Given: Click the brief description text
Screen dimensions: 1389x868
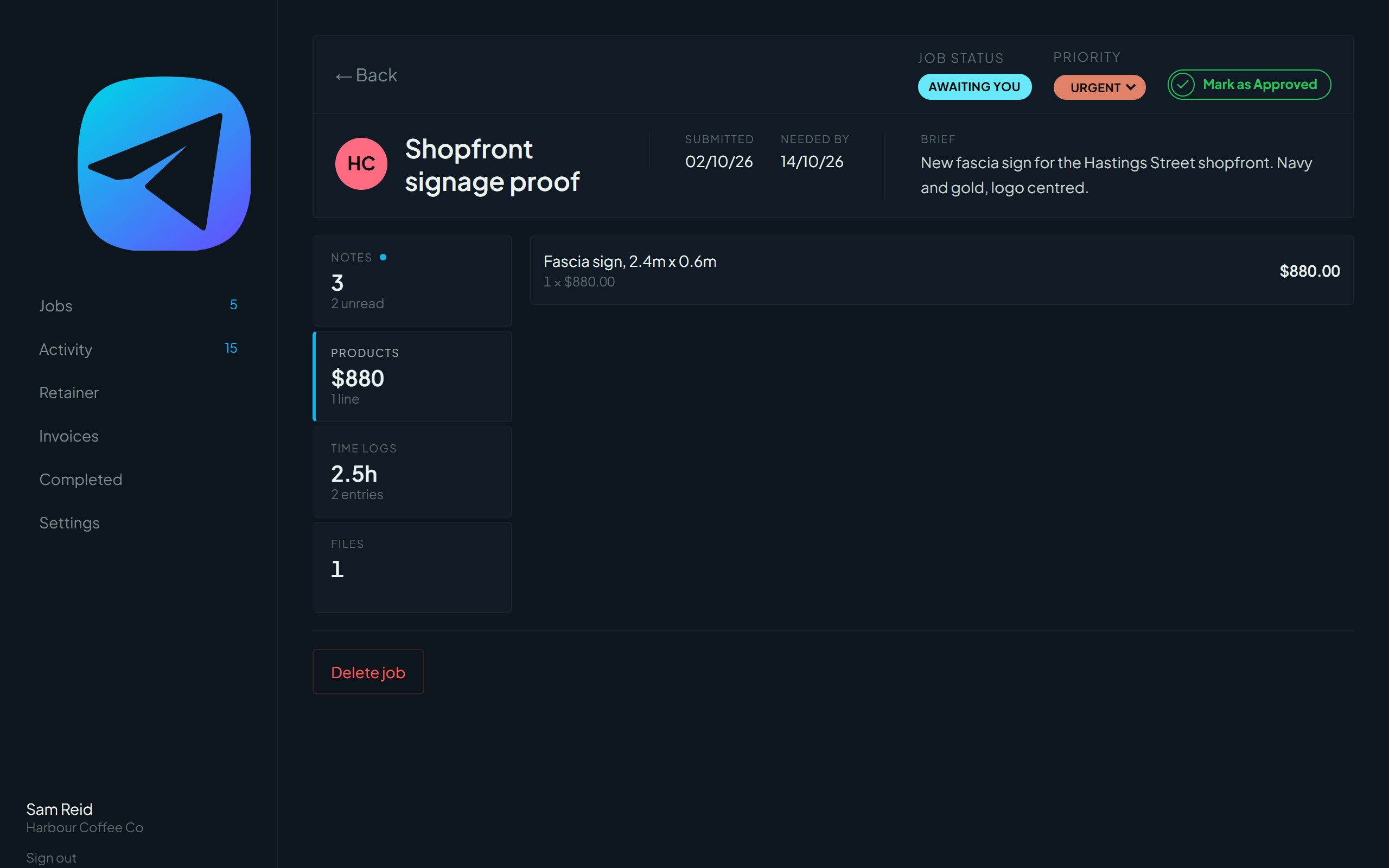Looking at the screenshot, I should pyautogui.click(x=1117, y=175).
